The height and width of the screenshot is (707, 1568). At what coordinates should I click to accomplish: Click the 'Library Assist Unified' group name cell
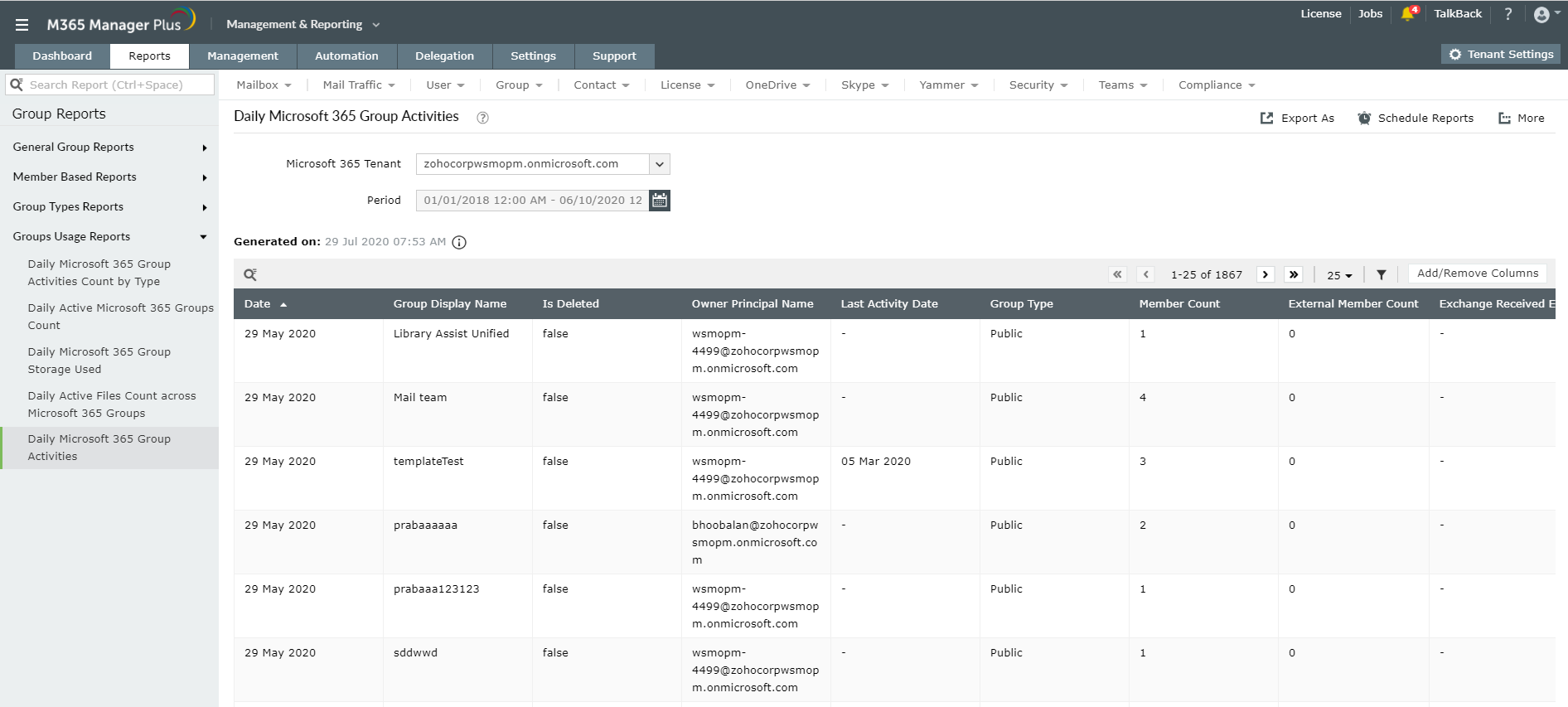pos(451,334)
